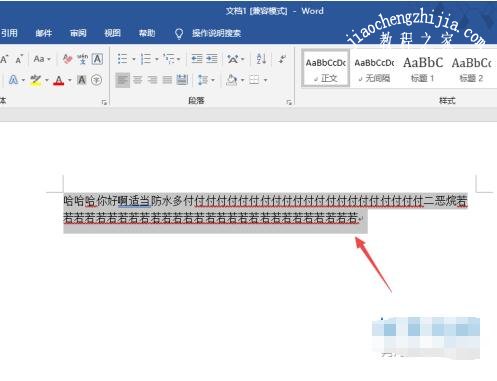Click the Increase Font Size icon

[x=4, y=59]
